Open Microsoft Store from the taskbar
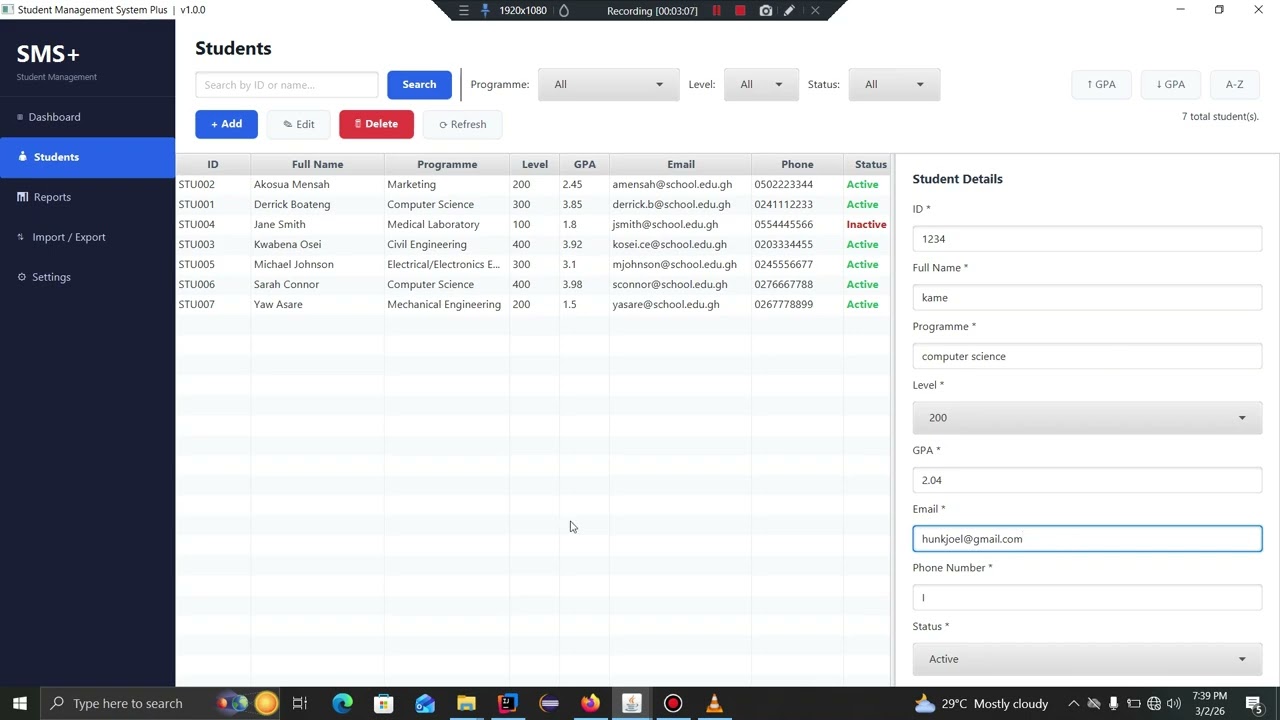 384,704
